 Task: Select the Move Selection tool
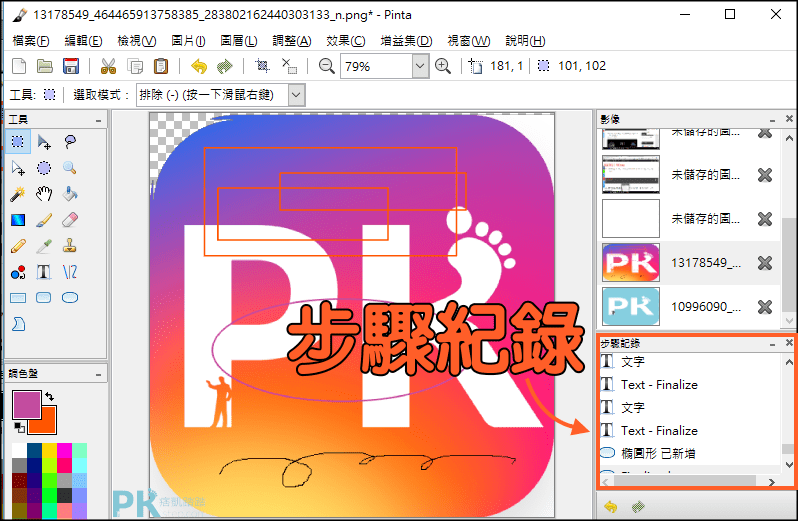(18, 167)
